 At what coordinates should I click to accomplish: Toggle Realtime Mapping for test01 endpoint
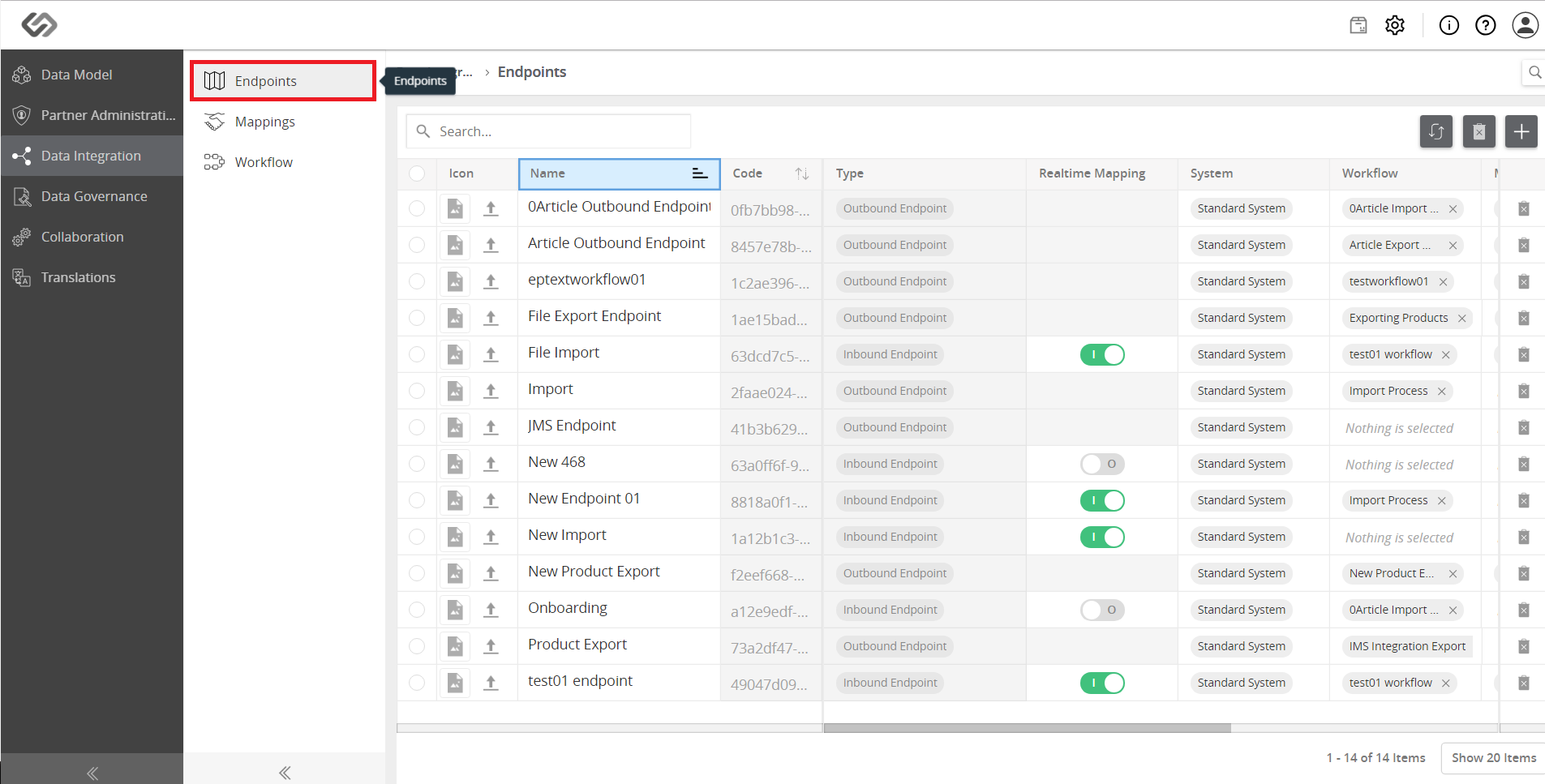1102,683
